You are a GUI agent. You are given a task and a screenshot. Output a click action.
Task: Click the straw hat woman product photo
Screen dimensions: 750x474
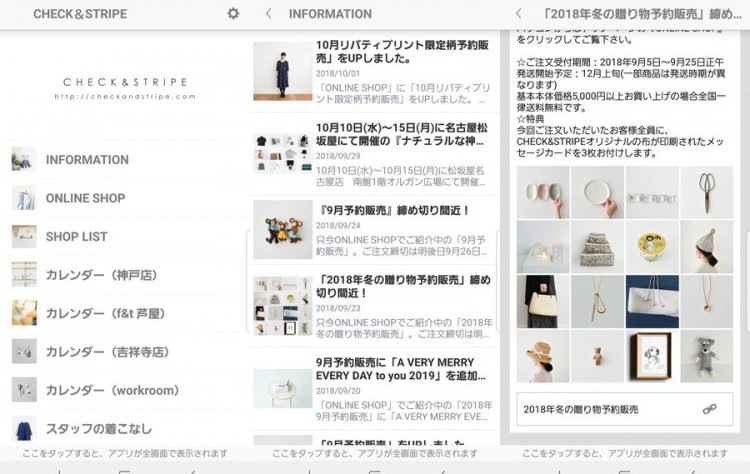point(543,356)
